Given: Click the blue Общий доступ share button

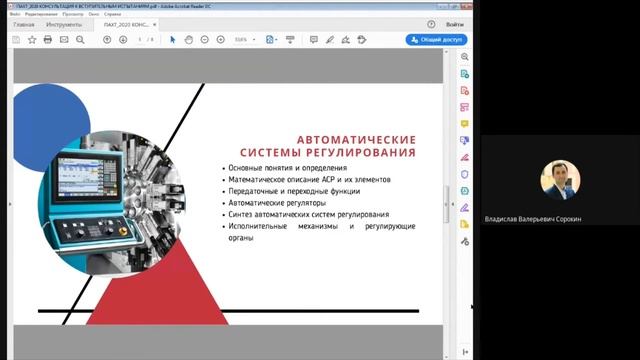Looking at the screenshot, I should tap(436, 40).
